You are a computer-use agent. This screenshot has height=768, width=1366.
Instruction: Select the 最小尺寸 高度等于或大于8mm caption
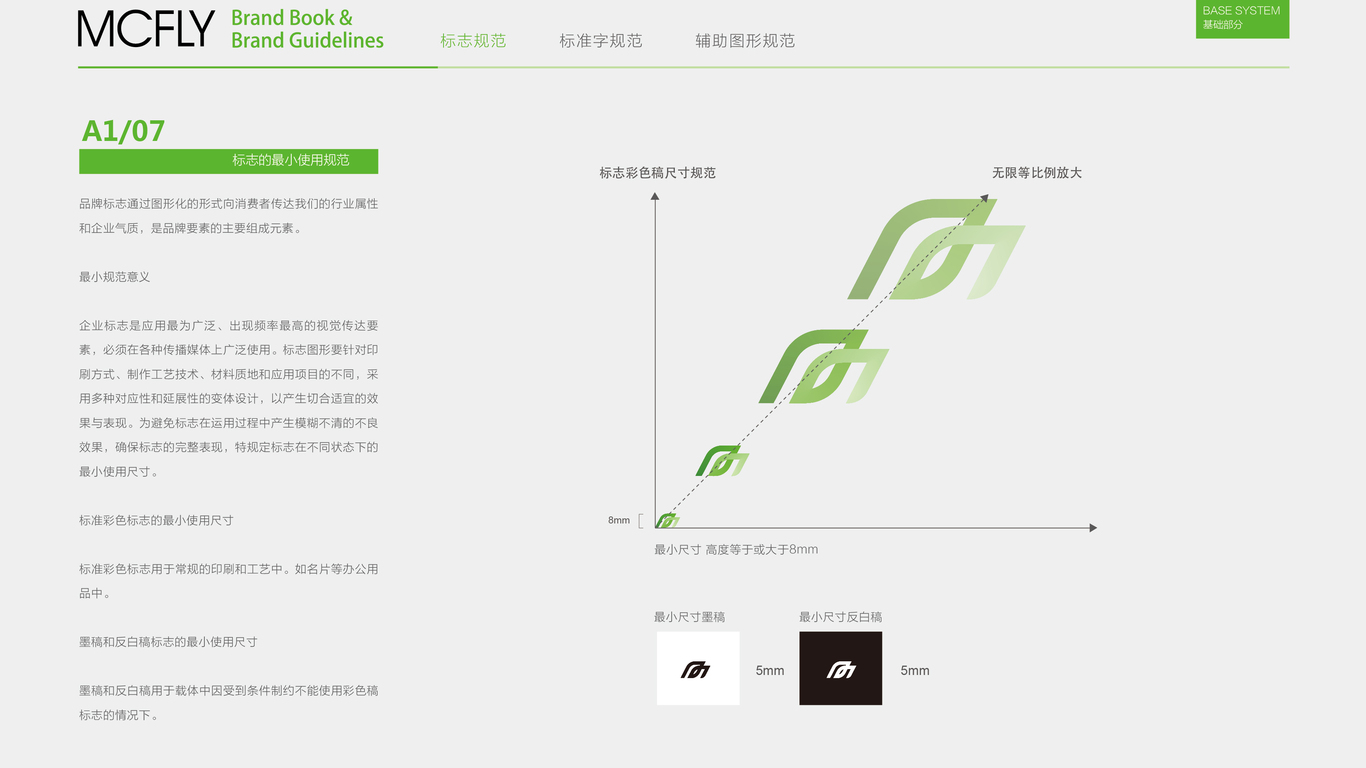click(736, 550)
